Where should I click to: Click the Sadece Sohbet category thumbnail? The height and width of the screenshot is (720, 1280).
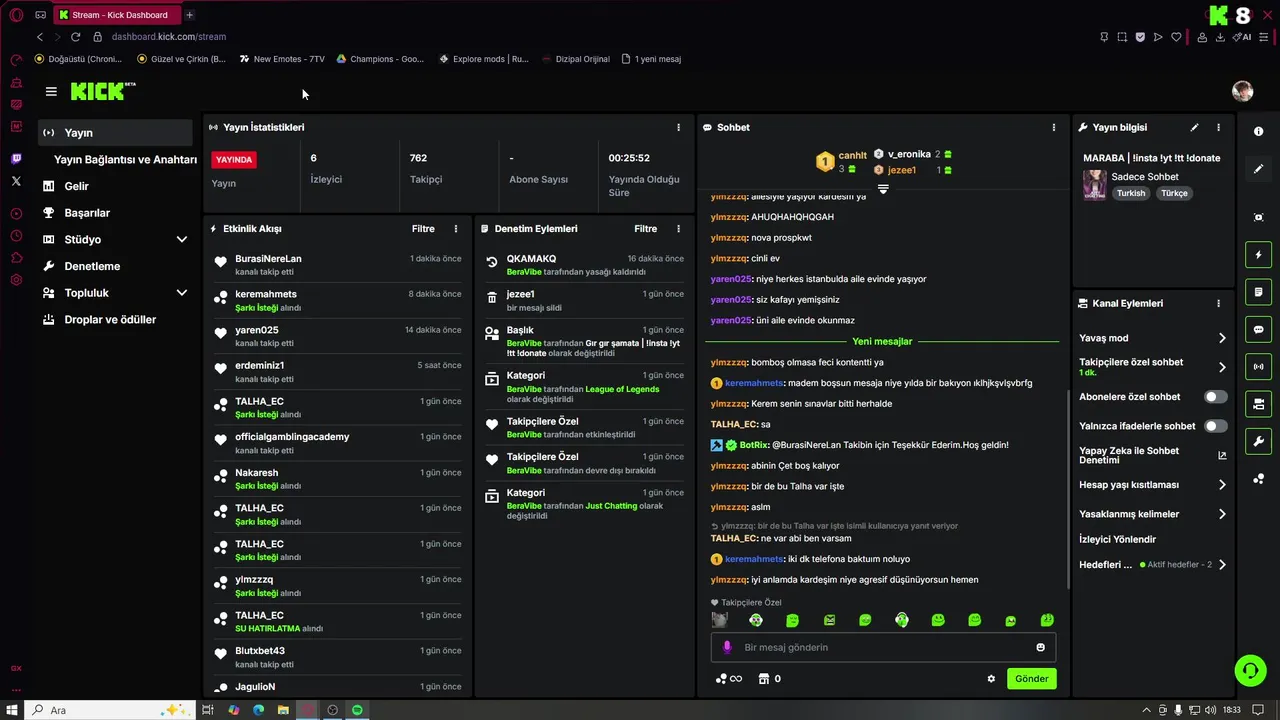pos(1094,184)
